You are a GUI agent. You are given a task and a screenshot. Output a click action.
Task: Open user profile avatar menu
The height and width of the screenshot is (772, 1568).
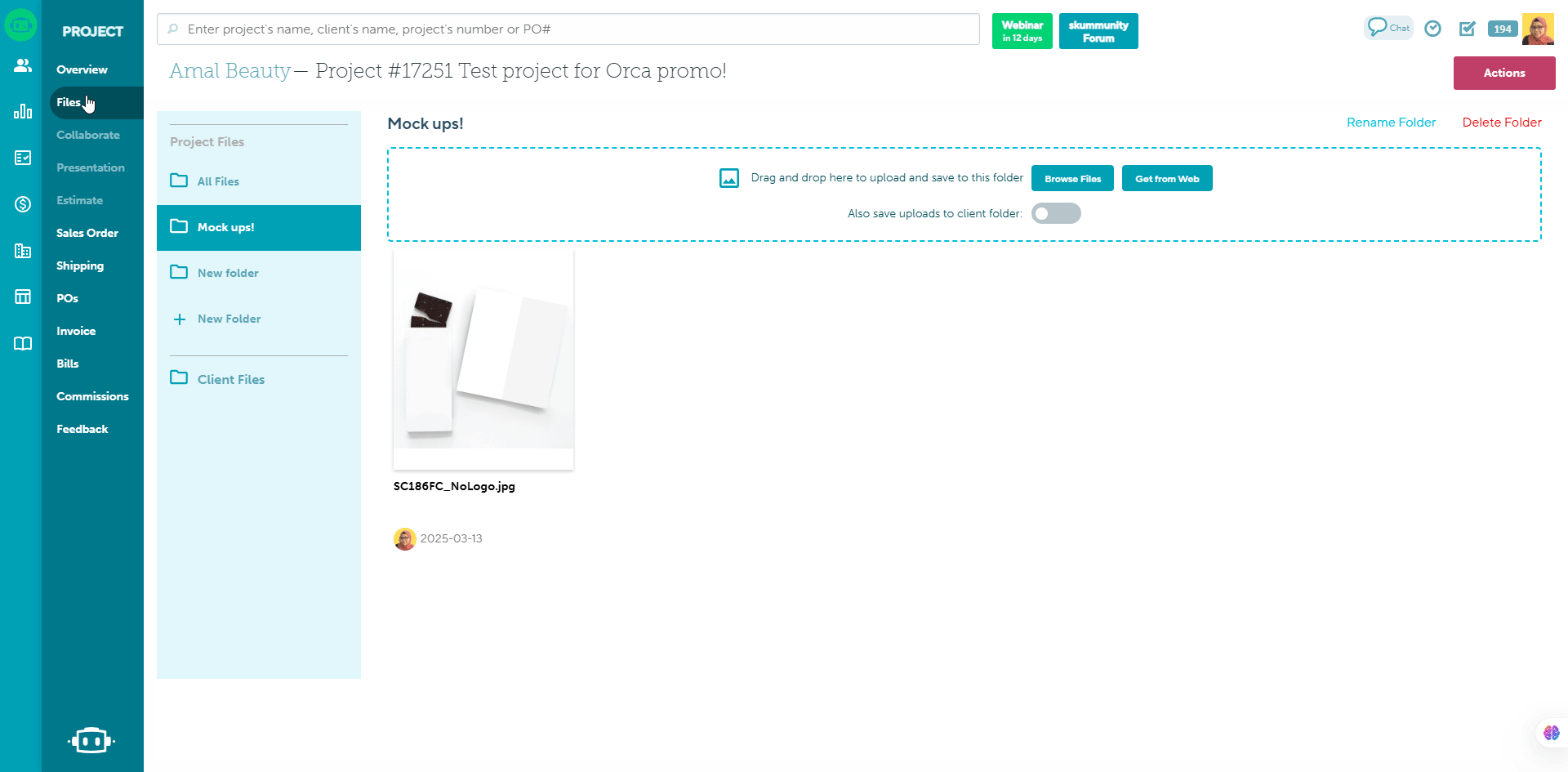1538,29
